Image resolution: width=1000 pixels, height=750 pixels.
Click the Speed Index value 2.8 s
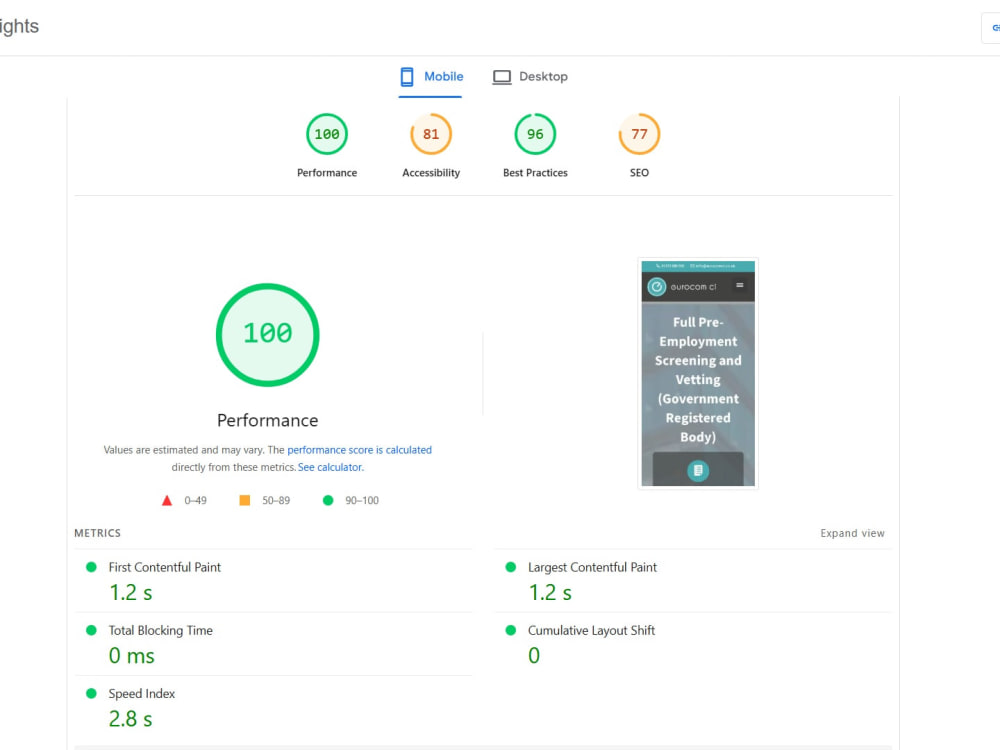point(131,719)
